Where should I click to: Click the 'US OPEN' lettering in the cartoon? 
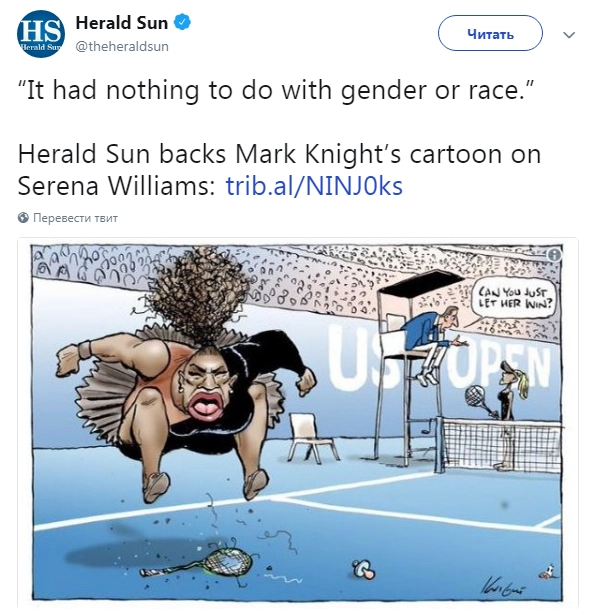click(x=439, y=357)
